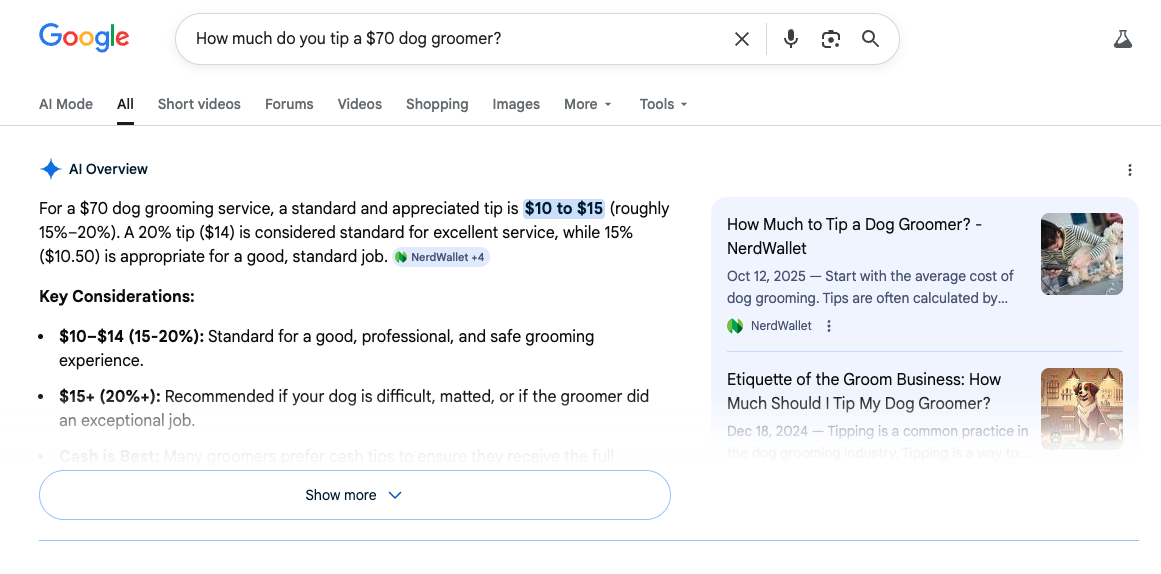Open Search Labs flask icon
This screenshot has height=574, width=1161.
tap(1123, 39)
